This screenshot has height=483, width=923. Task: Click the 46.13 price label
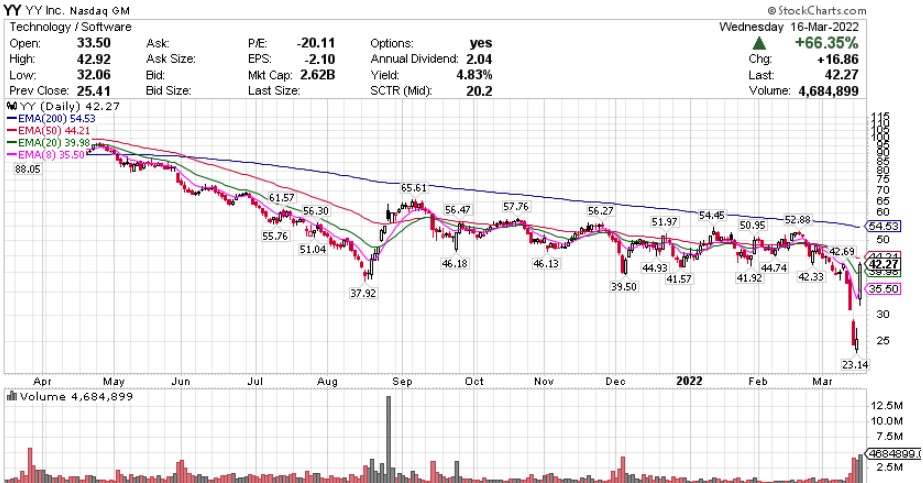tap(546, 264)
